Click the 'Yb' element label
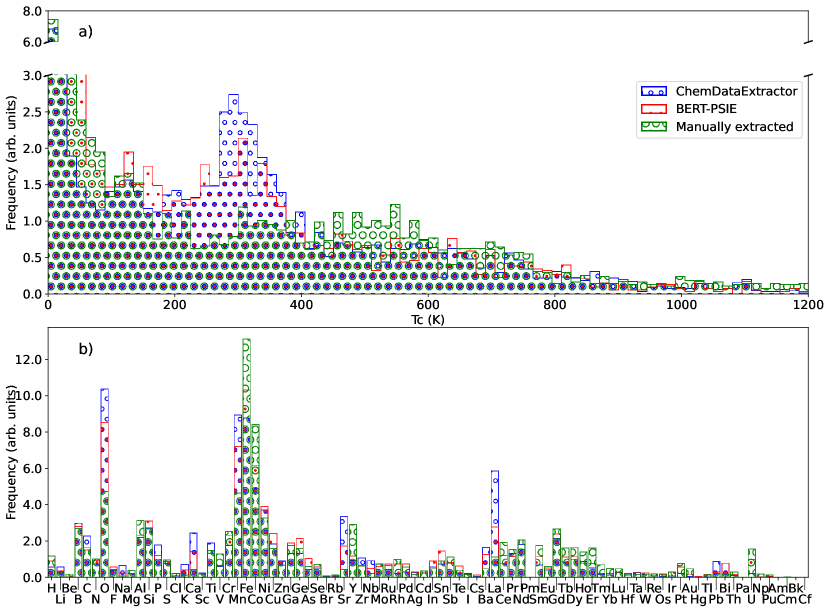 610,600
